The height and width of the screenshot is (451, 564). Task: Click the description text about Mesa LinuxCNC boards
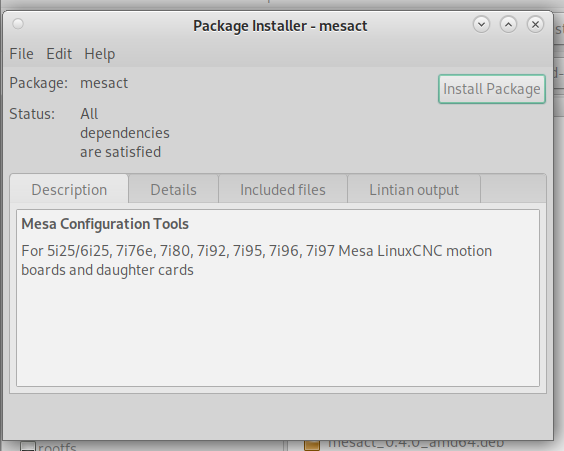click(256, 260)
